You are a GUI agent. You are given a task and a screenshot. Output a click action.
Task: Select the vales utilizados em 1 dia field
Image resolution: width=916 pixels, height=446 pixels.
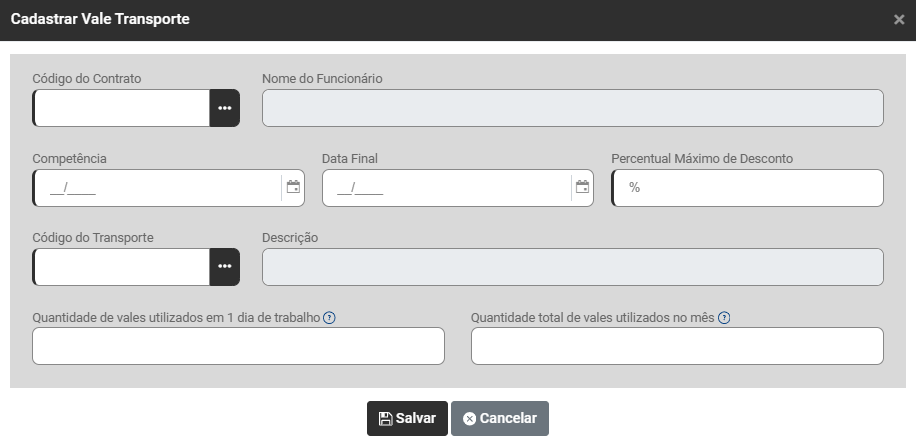[x=238, y=346]
